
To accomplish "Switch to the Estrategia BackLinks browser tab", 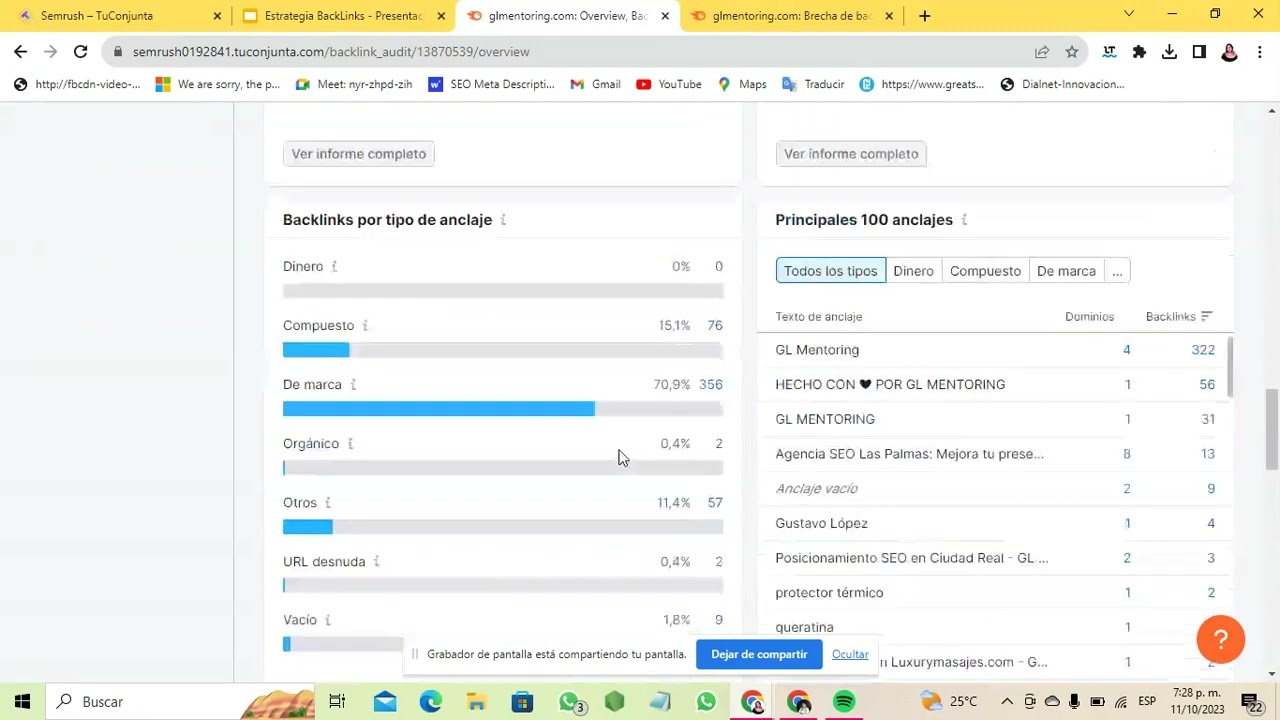I will coord(343,16).
